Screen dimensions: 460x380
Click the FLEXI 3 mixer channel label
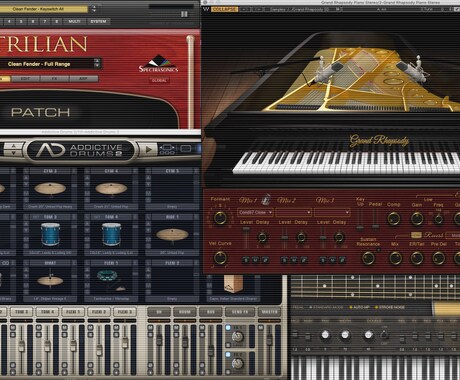125,312
